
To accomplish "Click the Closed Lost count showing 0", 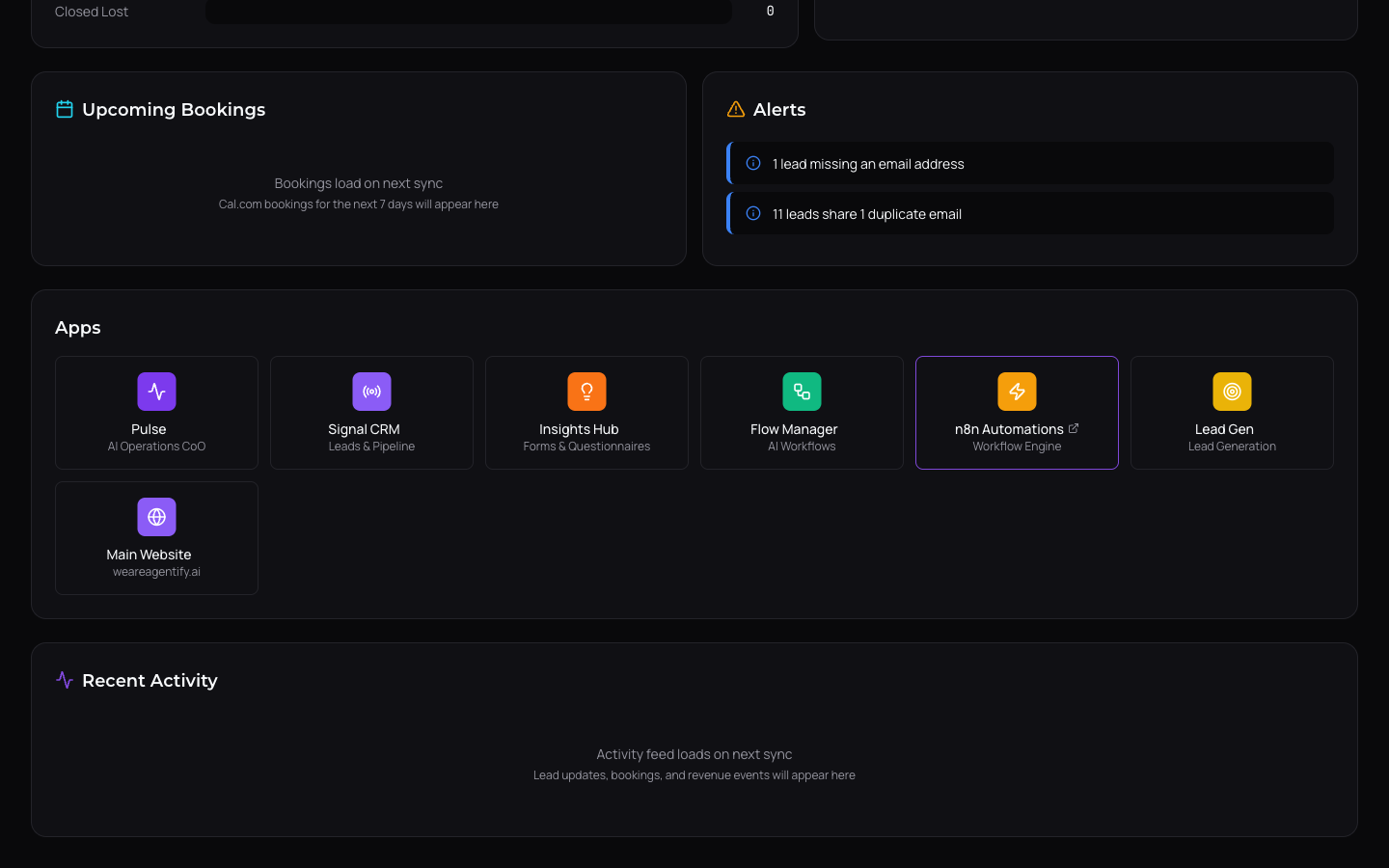I will coord(770,11).
